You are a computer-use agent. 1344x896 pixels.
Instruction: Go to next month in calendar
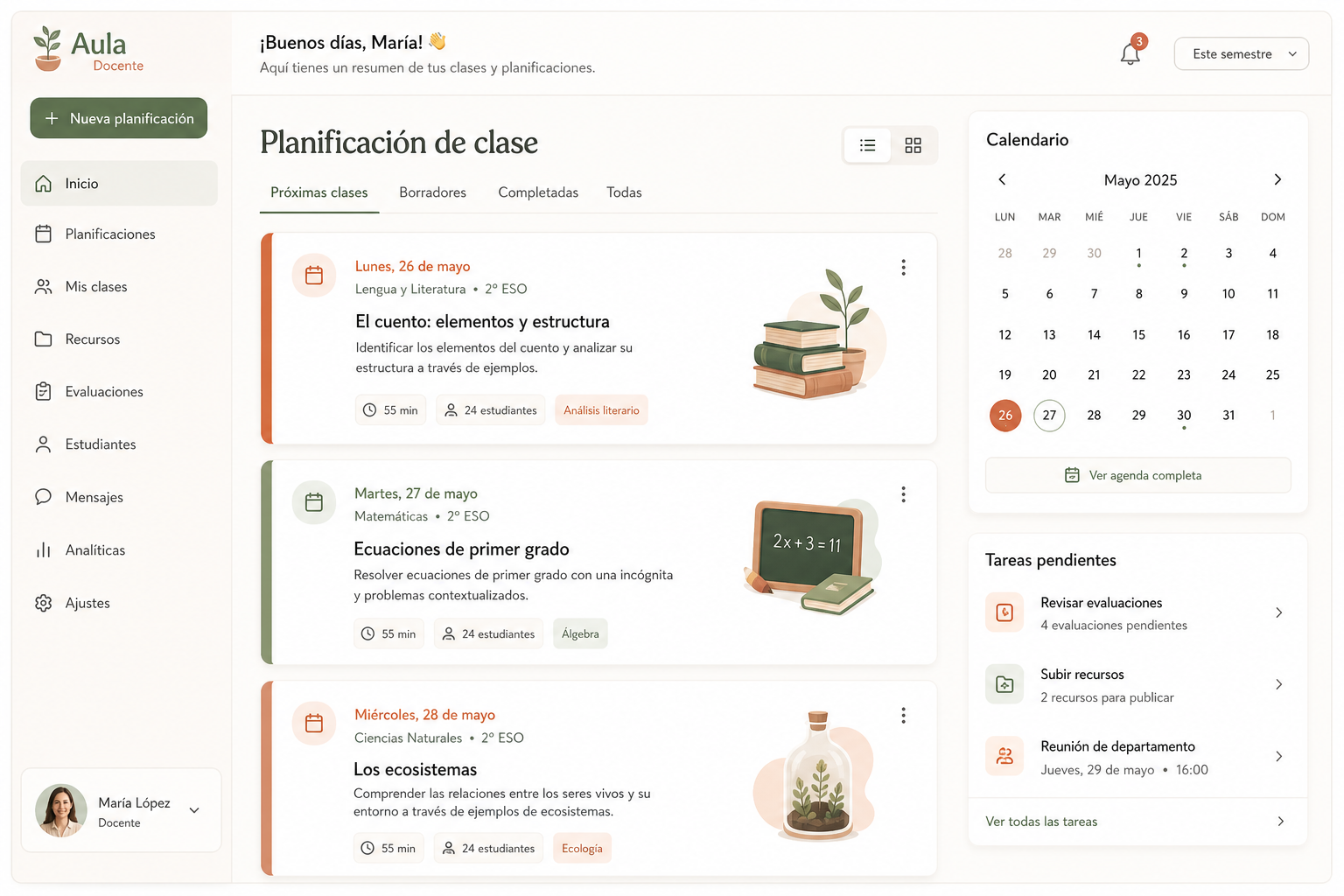point(1277,179)
